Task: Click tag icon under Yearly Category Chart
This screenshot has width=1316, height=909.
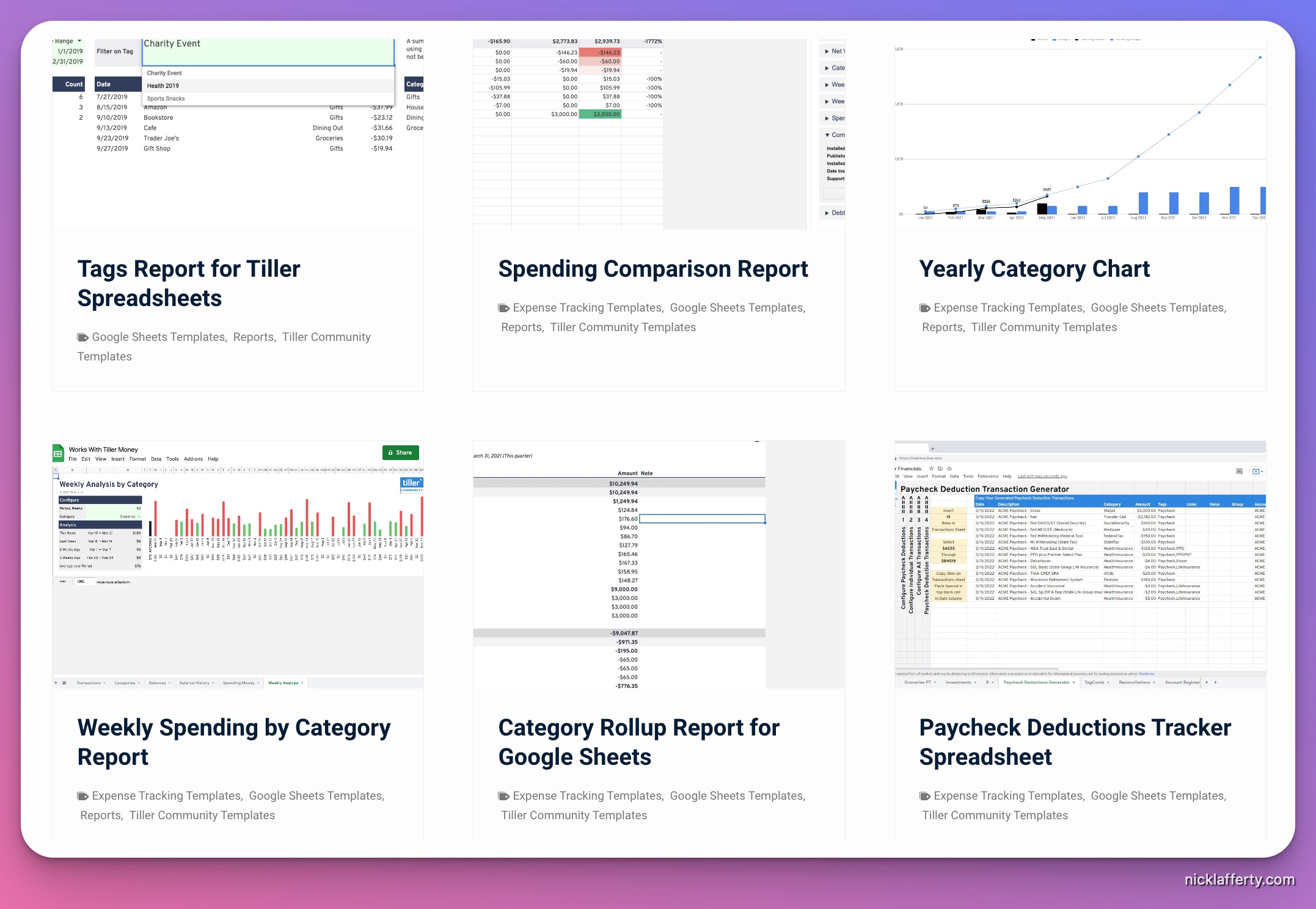Action: pos(924,308)
